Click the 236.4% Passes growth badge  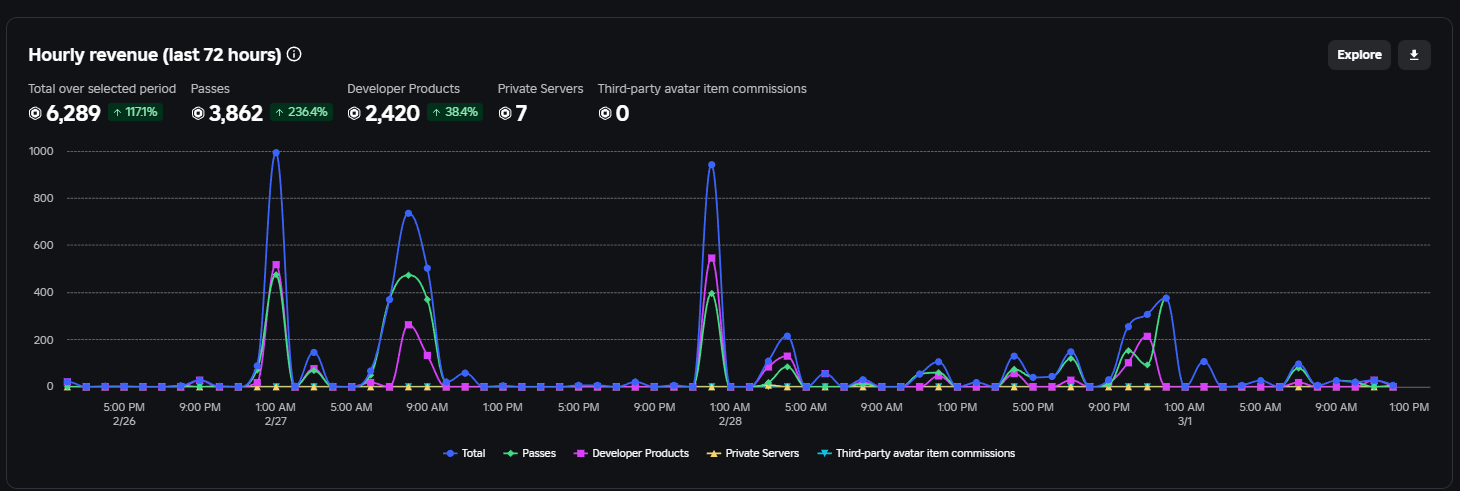301,112
